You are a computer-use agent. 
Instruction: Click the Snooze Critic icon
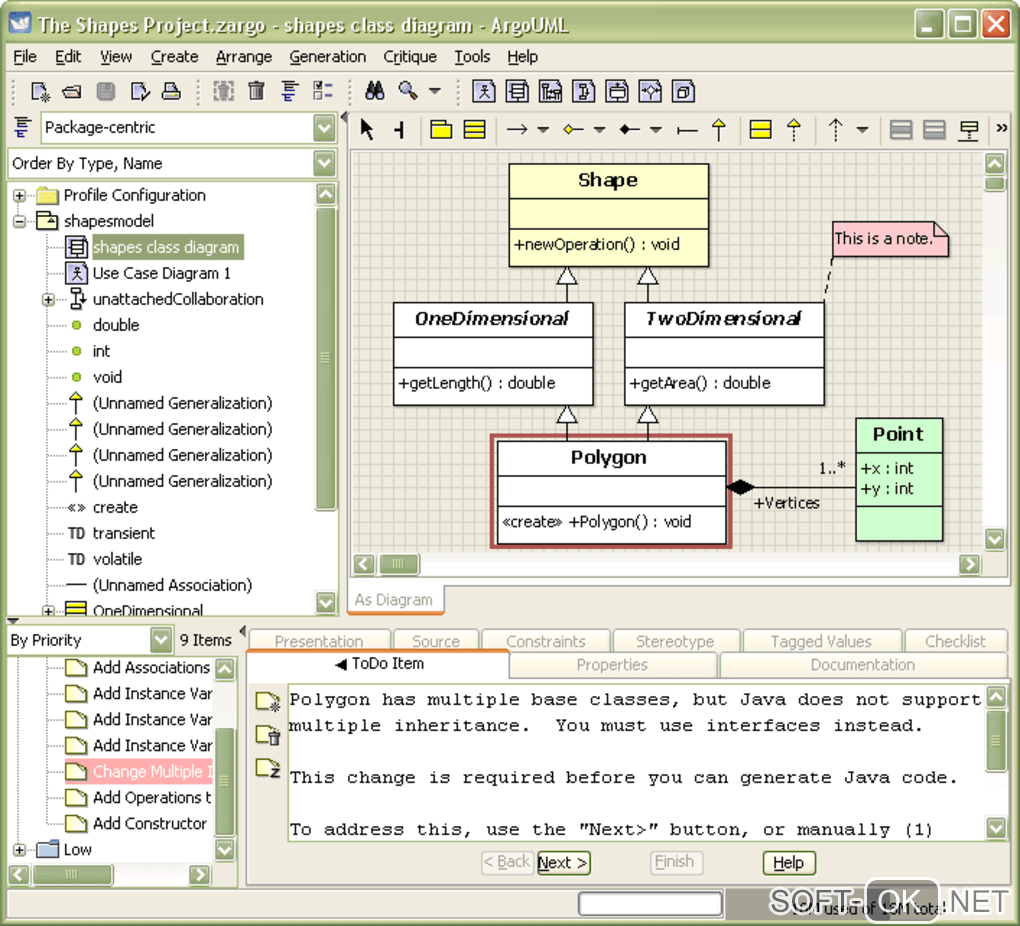[x=267, y=769]
